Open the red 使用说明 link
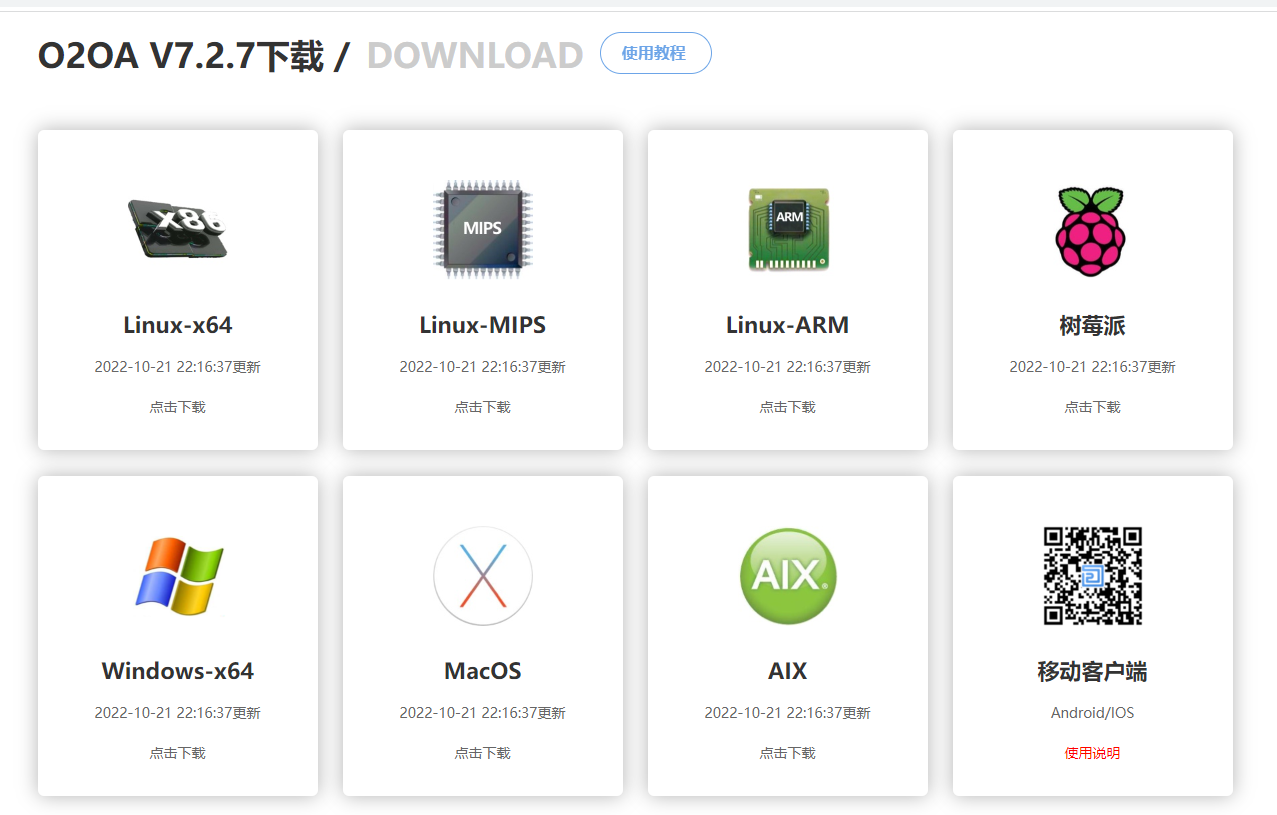The image size is (1277, 815). click(x=1093, y=753)
